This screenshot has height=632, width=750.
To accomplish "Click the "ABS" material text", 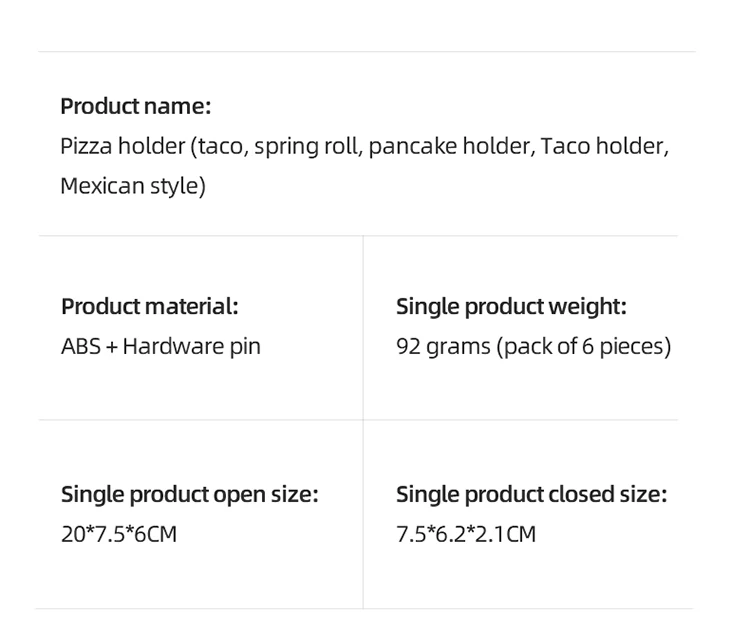I will coord(80,347).
